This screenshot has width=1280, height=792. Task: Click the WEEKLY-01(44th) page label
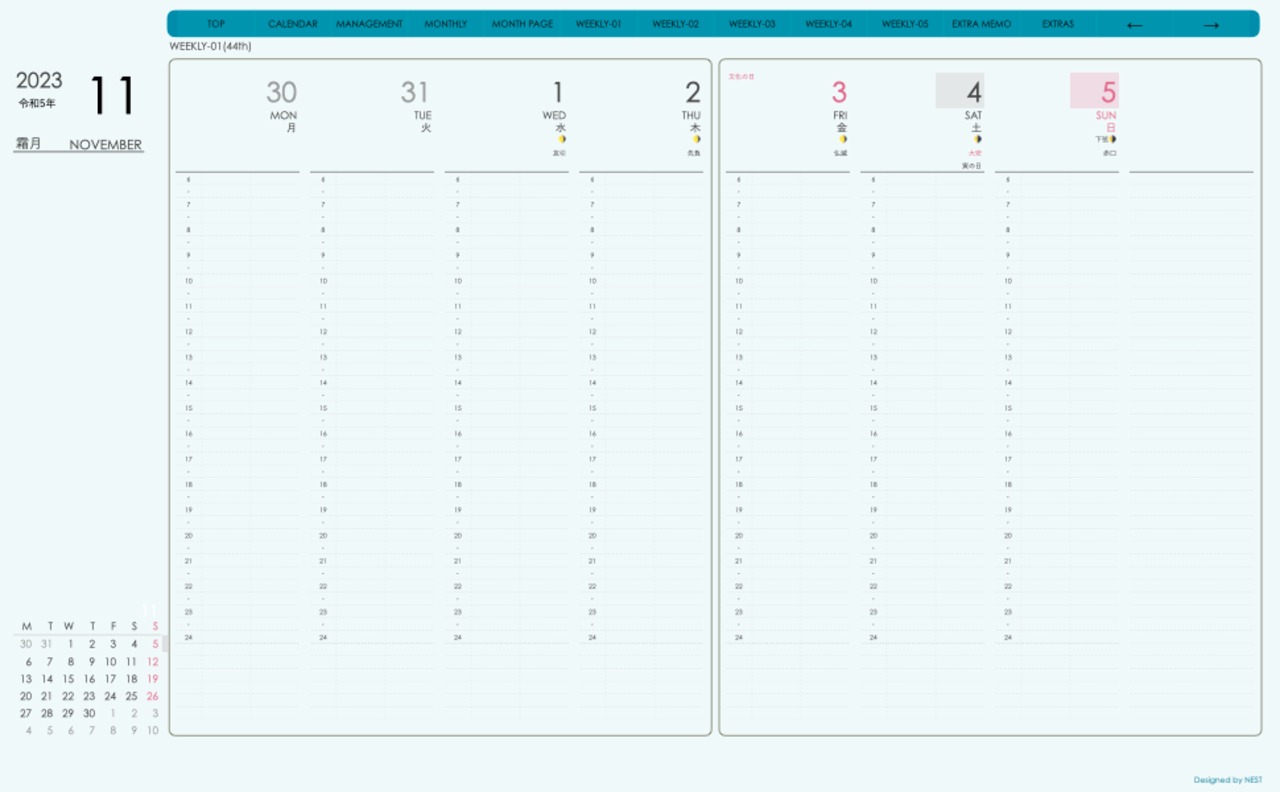click(x=210, y=46)
